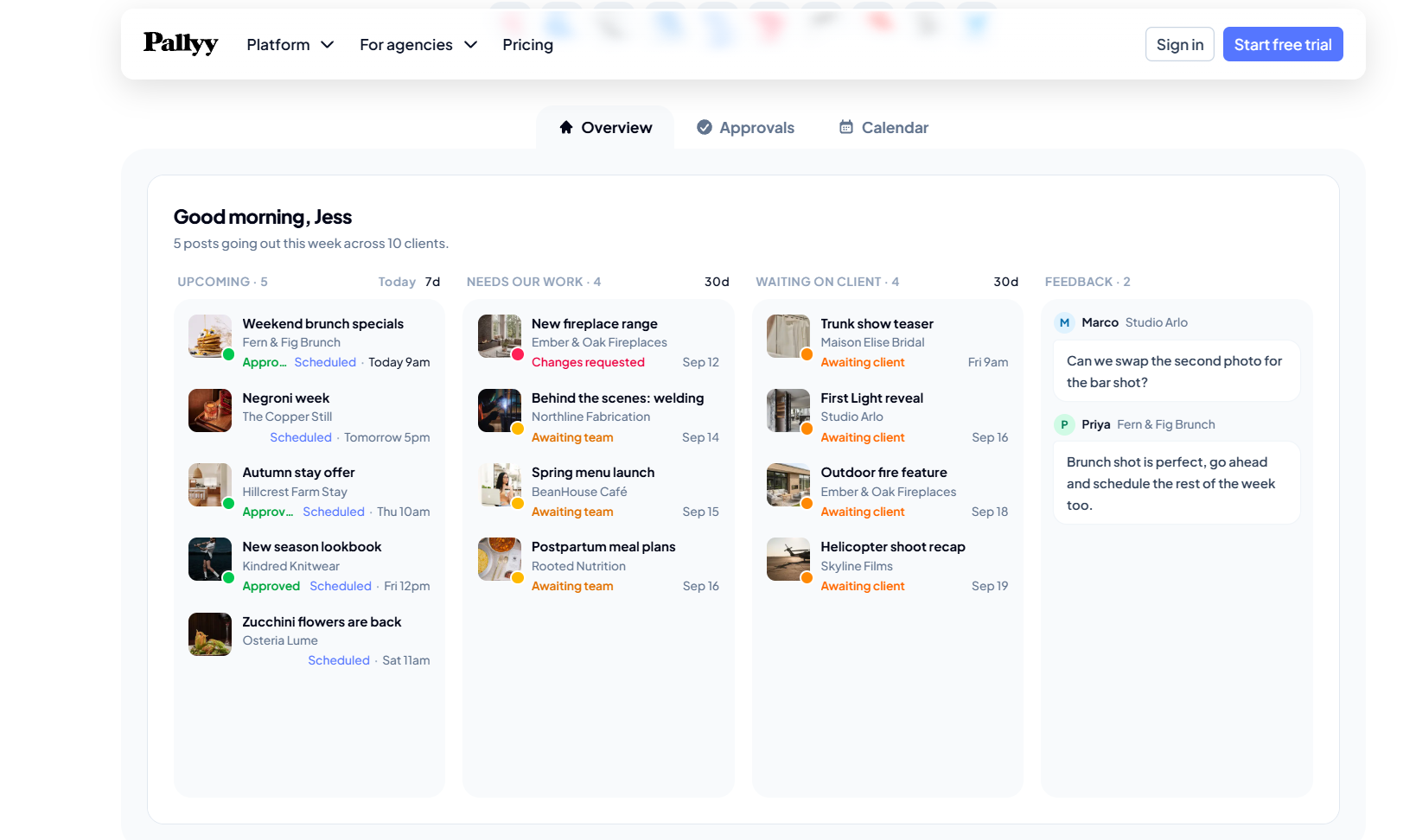
Task: Click the Approvals checkmark icon
Action: (x=705, y=127)
